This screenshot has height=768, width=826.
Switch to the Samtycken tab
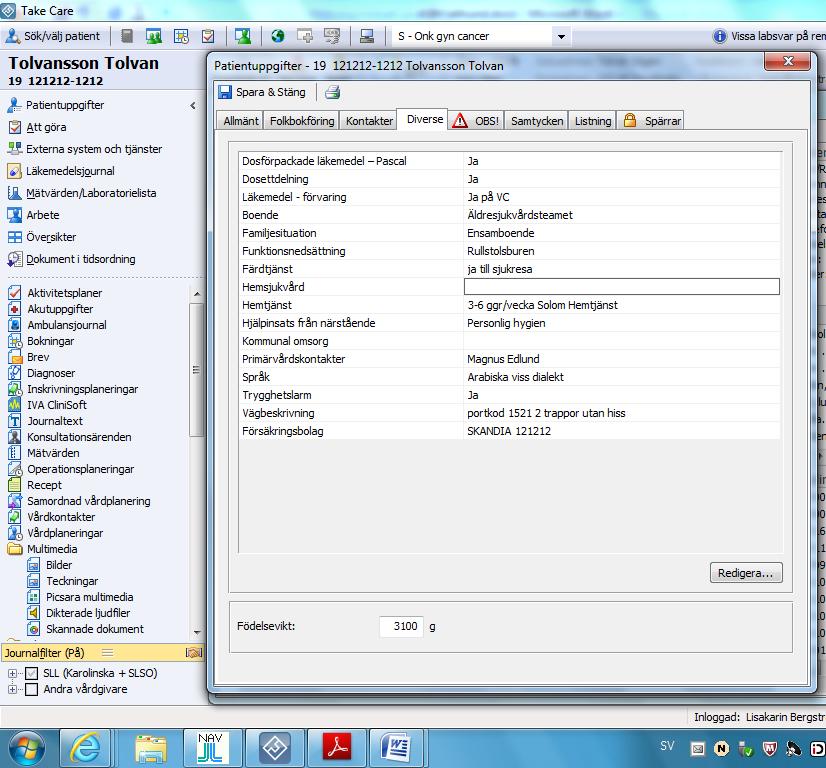pos(537,121)
